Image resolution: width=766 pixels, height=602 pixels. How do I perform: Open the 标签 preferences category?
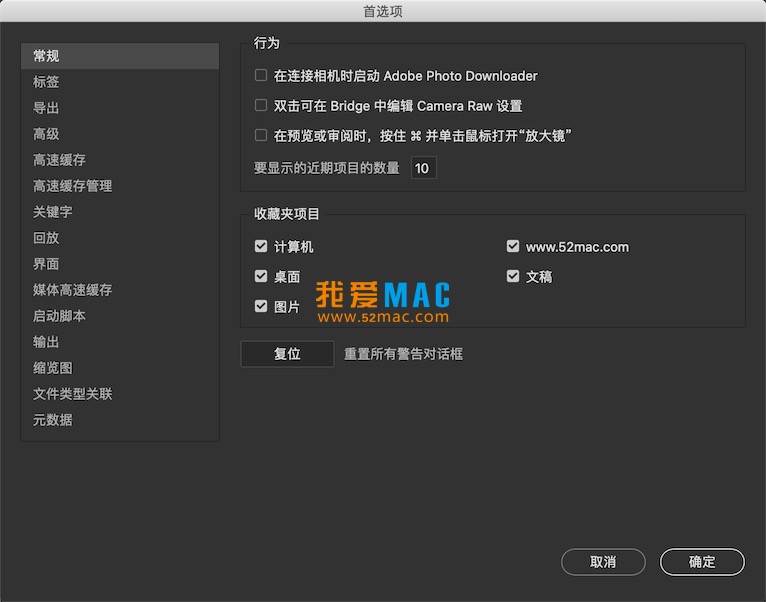pyautogui.click(x=120, y=82)
